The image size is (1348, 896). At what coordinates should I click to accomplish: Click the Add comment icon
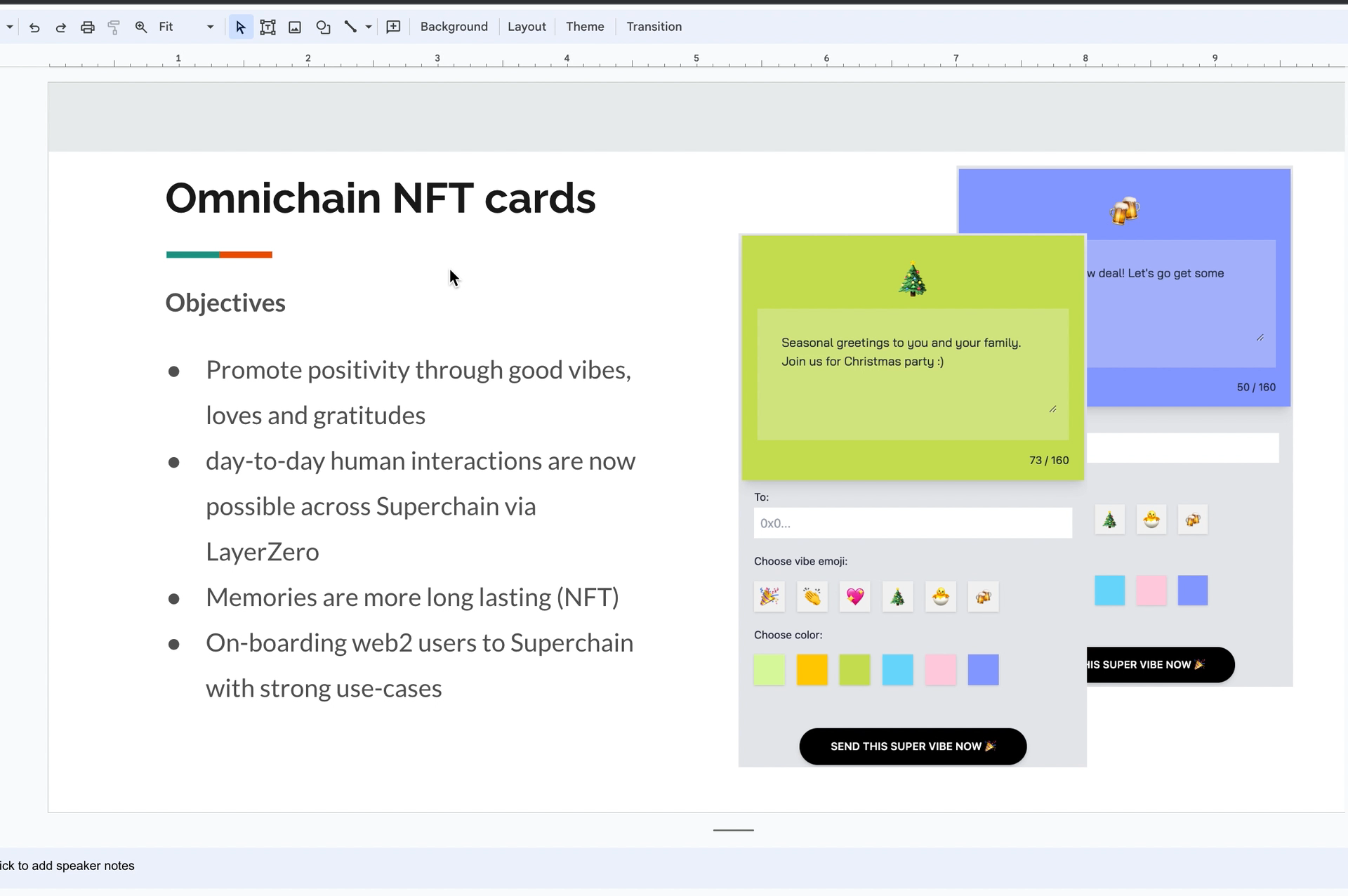pos(393,27)
